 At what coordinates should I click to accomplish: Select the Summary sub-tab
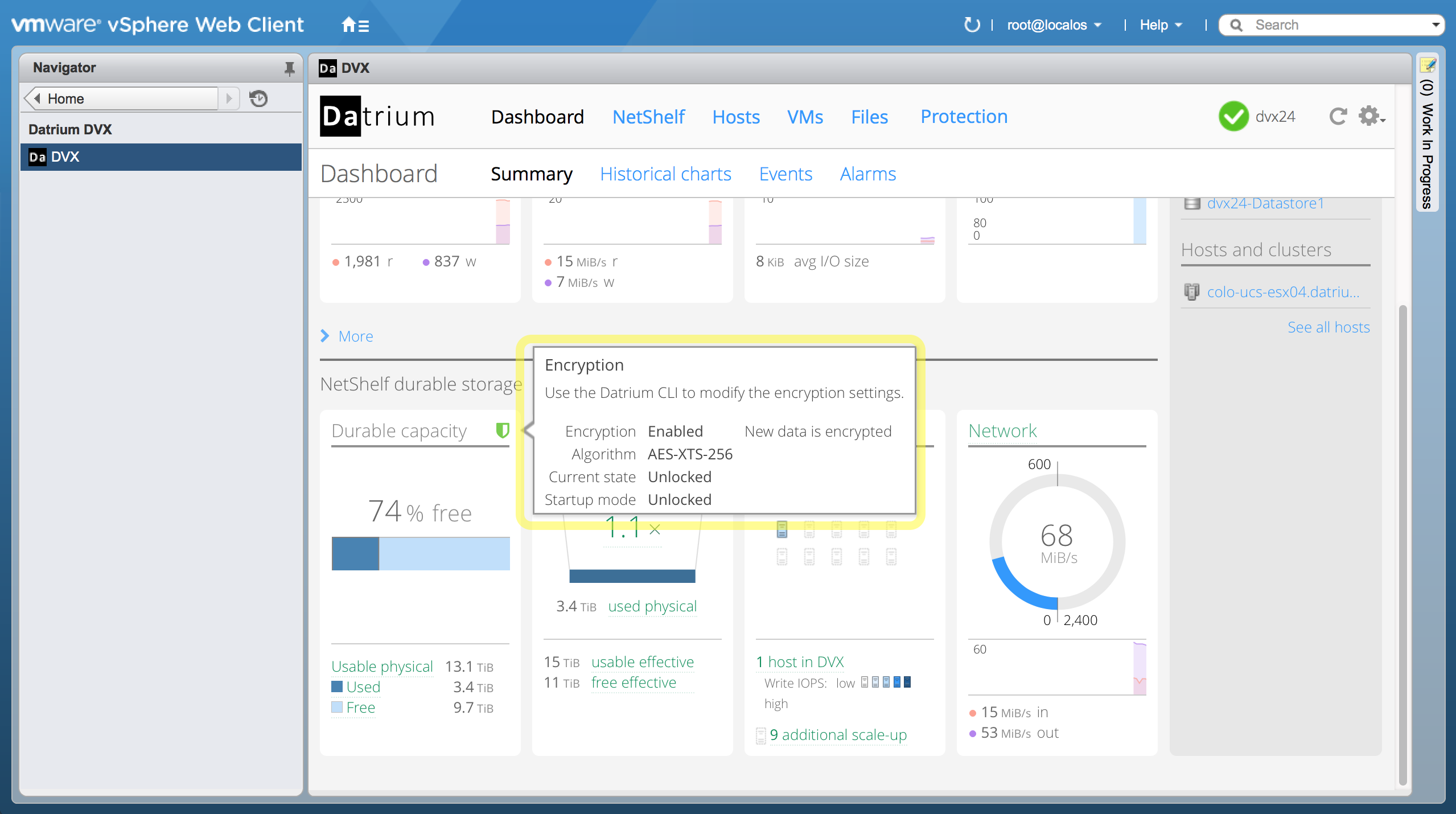tap(532, 174)
